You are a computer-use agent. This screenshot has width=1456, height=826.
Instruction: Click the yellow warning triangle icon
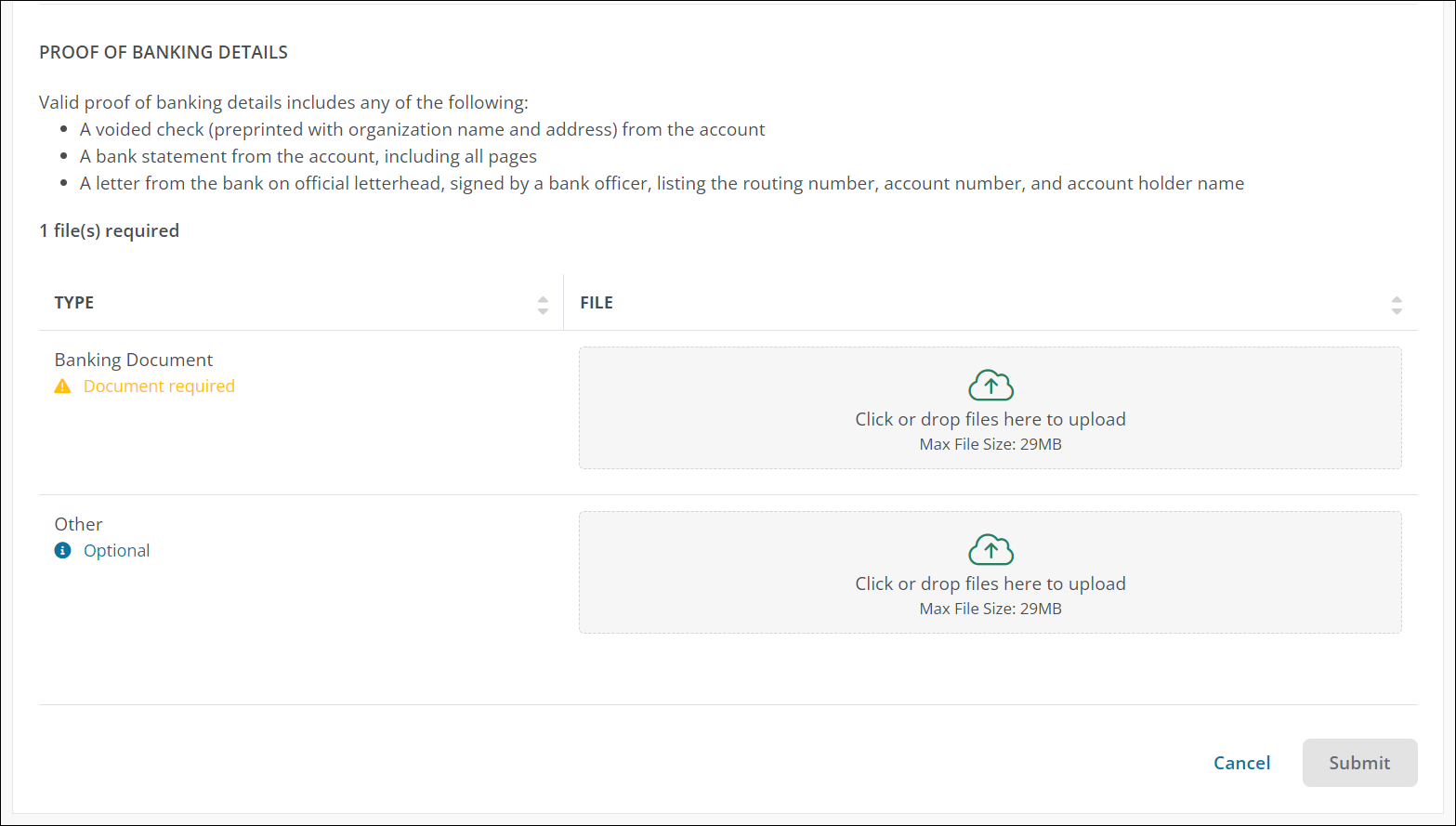[x=62, y=387]
